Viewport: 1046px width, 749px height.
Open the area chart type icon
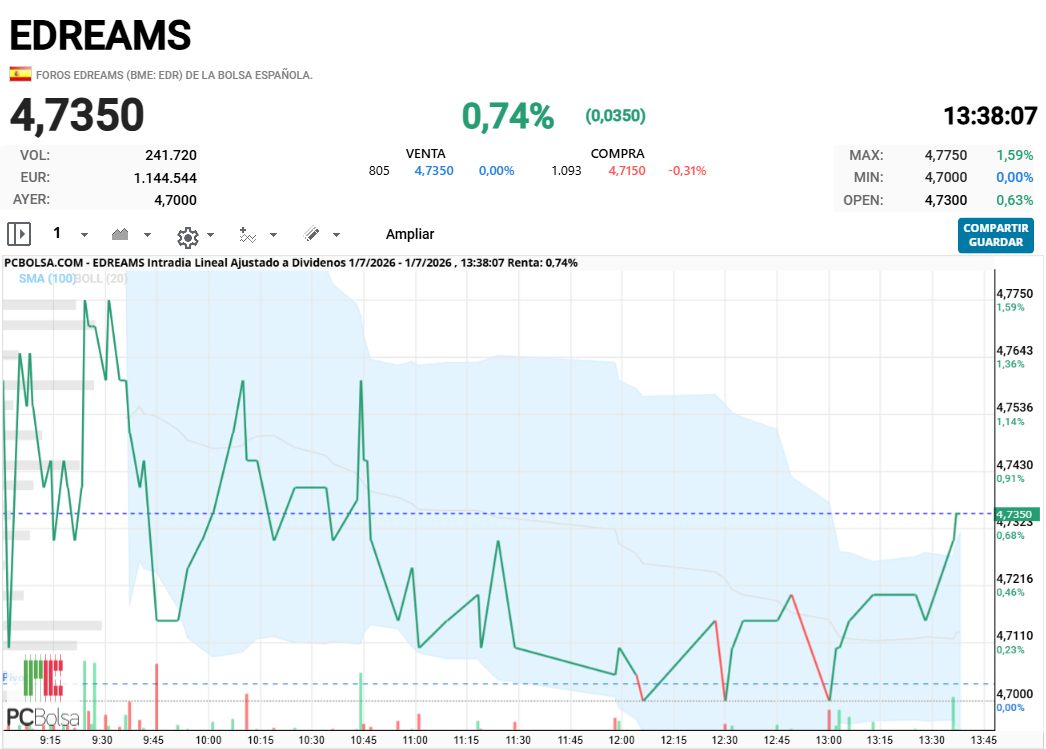(x=120, y=234)
